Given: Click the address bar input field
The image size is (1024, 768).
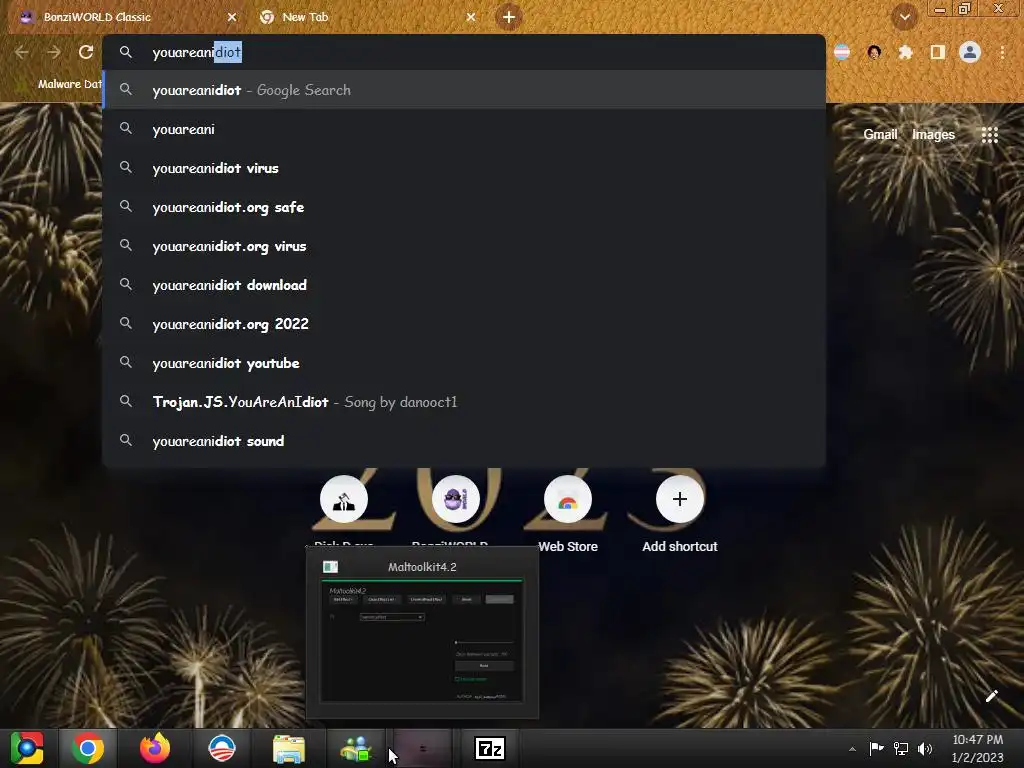Looking at the screenshot, I should [x=464, y=52].
